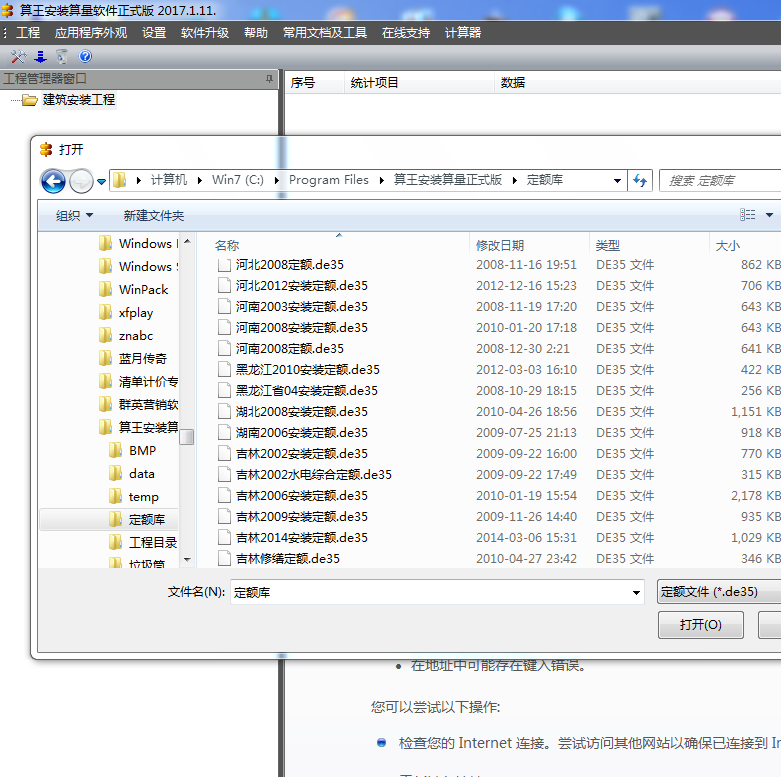
Task: Open the 应用程序外观 menu
Action: click(91, 33)
